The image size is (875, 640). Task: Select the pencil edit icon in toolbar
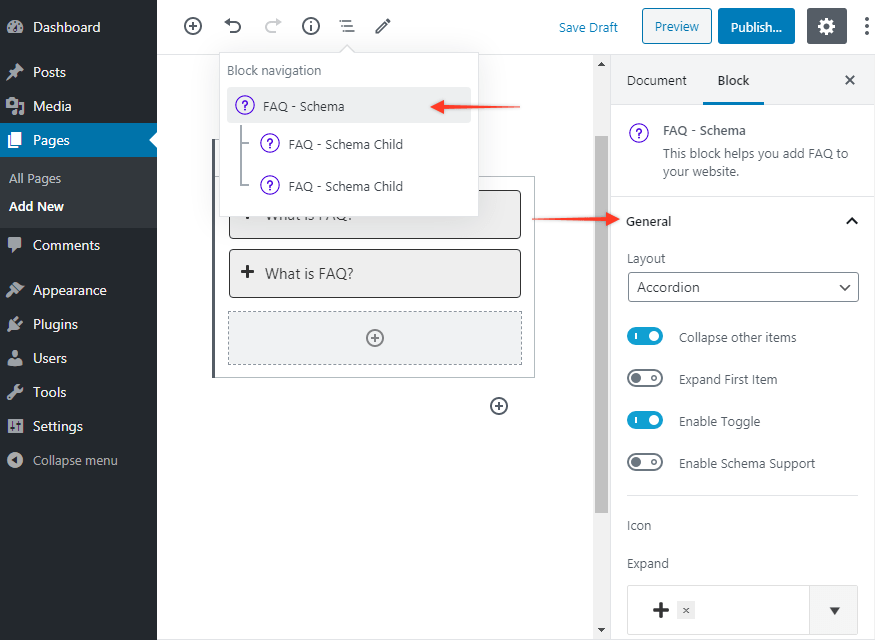382,26
